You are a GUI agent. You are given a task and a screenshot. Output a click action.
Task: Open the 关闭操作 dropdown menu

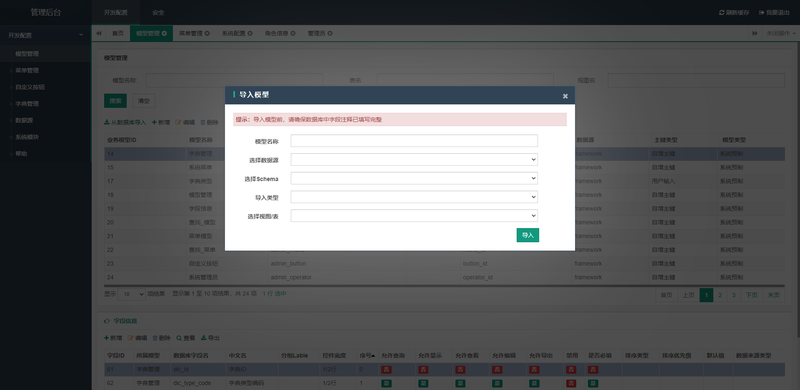pos(780,33)
